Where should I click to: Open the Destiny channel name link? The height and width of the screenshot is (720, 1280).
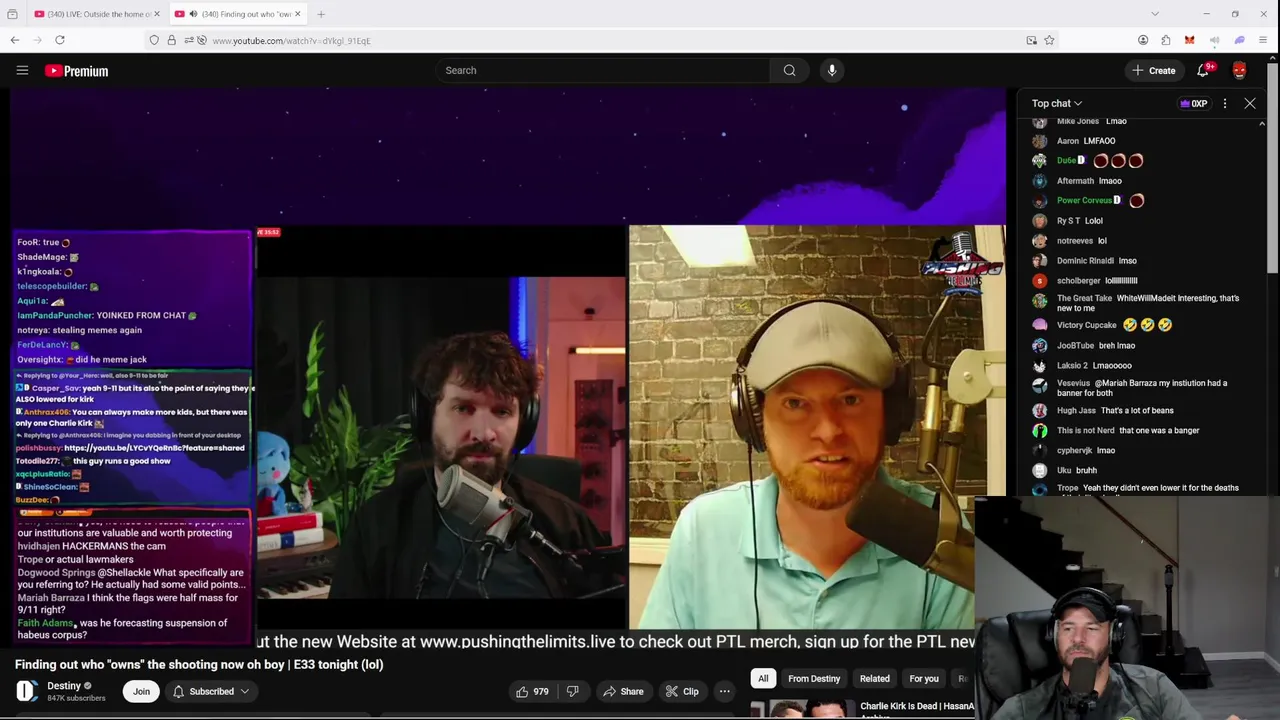click(x=64, y=686)
